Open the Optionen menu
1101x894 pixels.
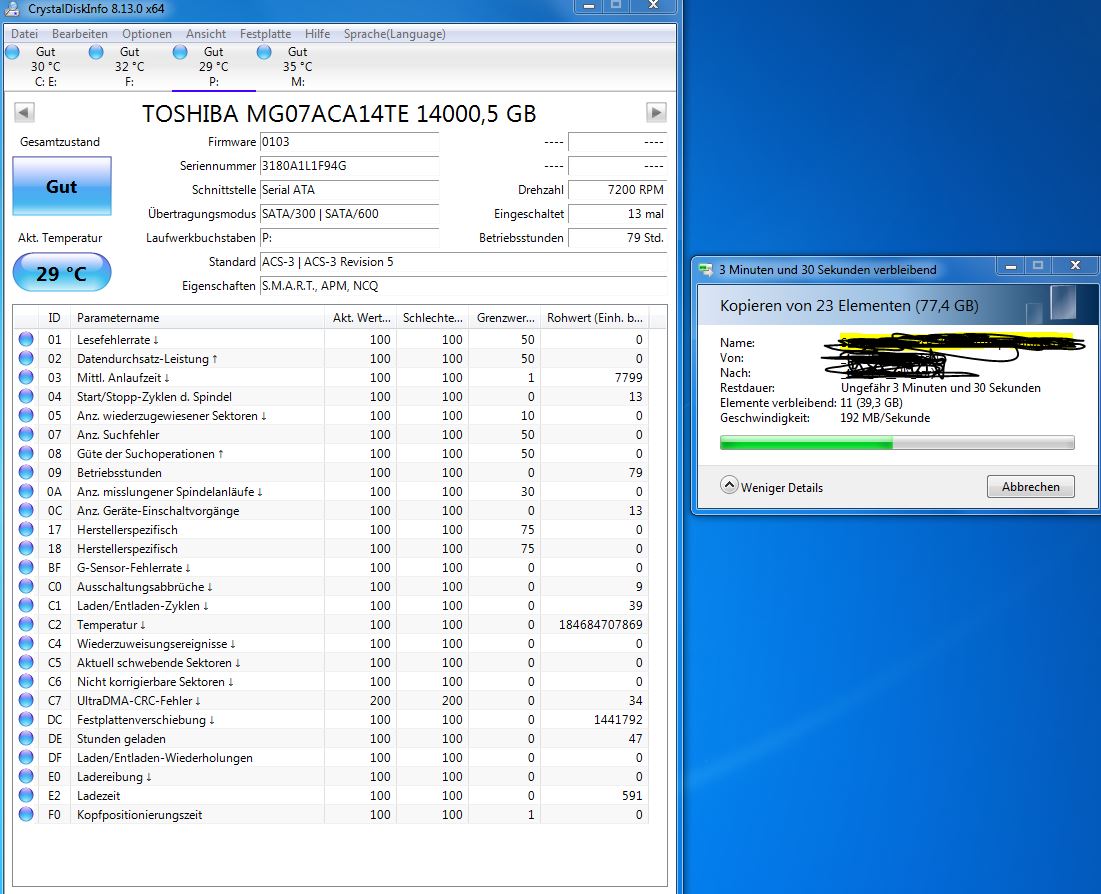tap(147, 34)
